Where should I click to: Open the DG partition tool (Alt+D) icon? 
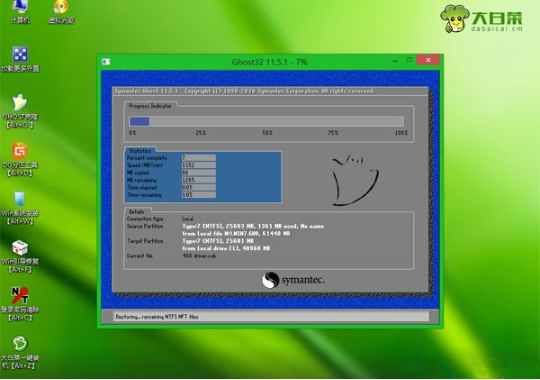(x=20, y=159)
